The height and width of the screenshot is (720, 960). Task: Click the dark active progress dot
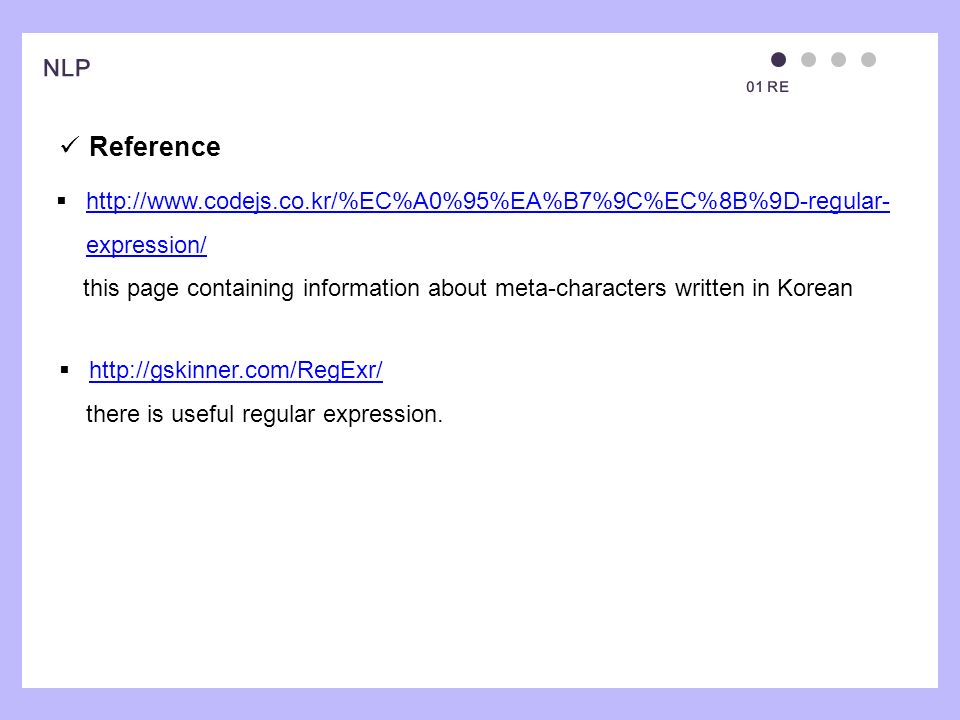(778, 59)
